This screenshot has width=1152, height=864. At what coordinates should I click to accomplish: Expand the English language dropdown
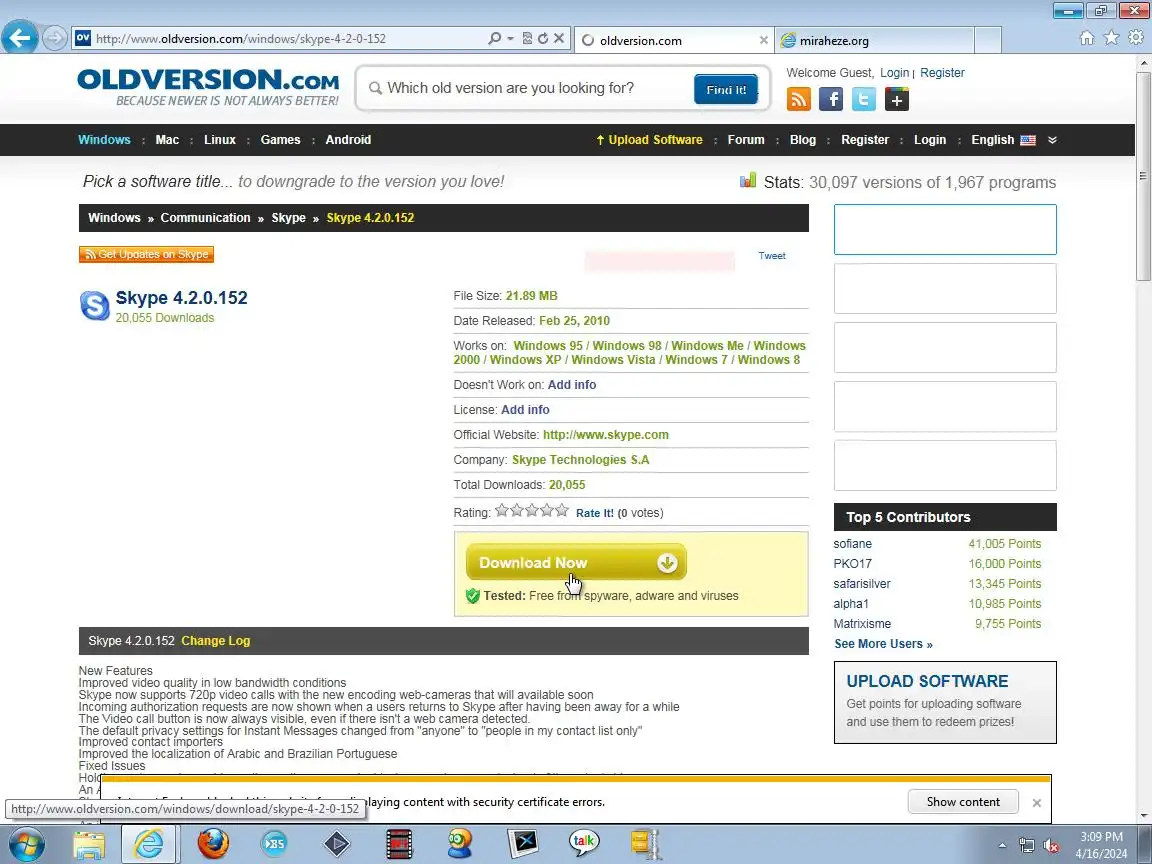[x=1003, y=140]
